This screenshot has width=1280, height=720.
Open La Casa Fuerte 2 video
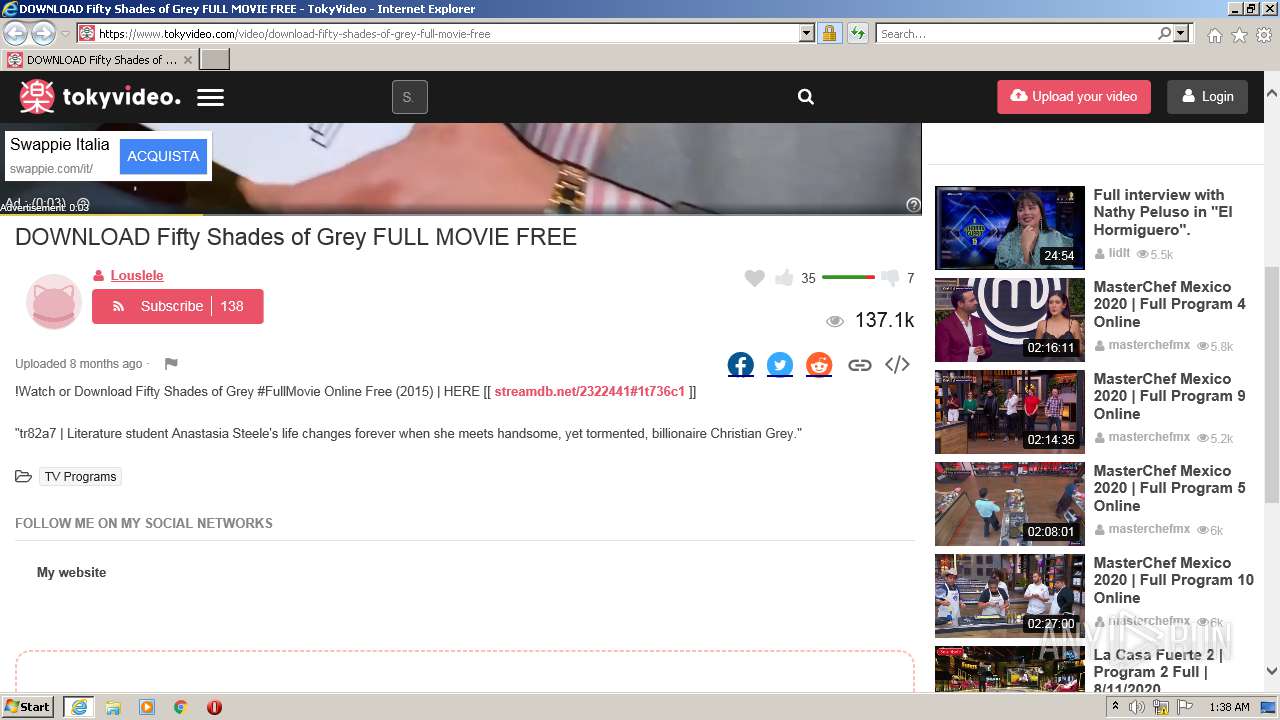1009,670
